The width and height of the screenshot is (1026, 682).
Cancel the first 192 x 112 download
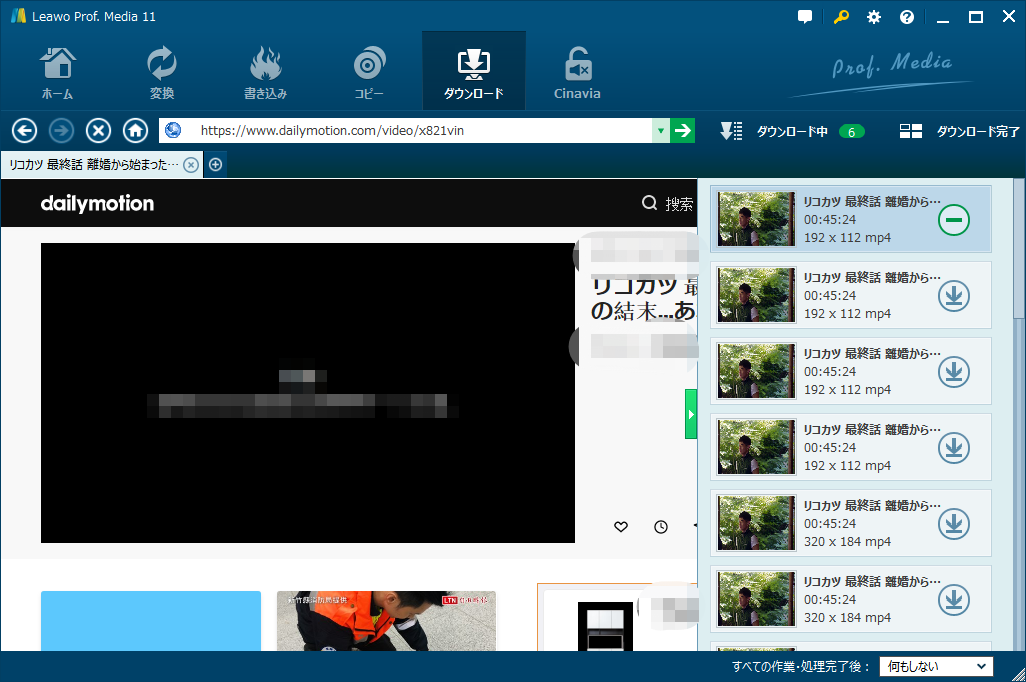pyautogui.click(x=954, y=220)
